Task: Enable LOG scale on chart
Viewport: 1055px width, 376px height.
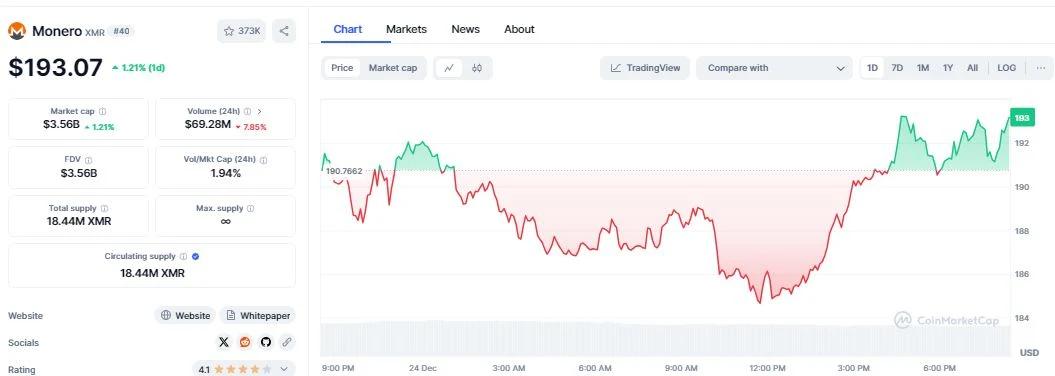Action: (x=1007, y=68)
